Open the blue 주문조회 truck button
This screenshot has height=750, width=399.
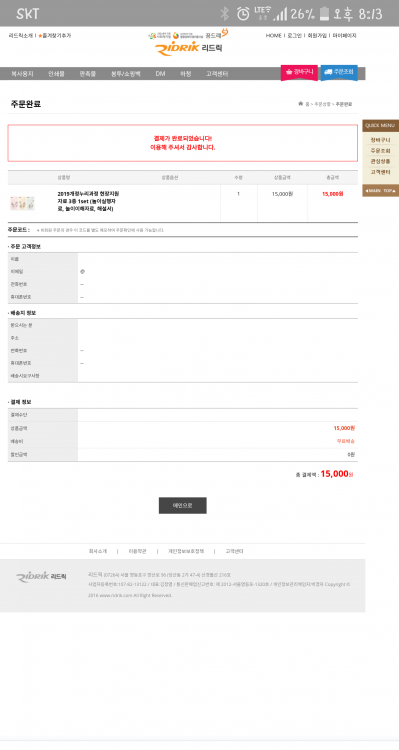339,72
